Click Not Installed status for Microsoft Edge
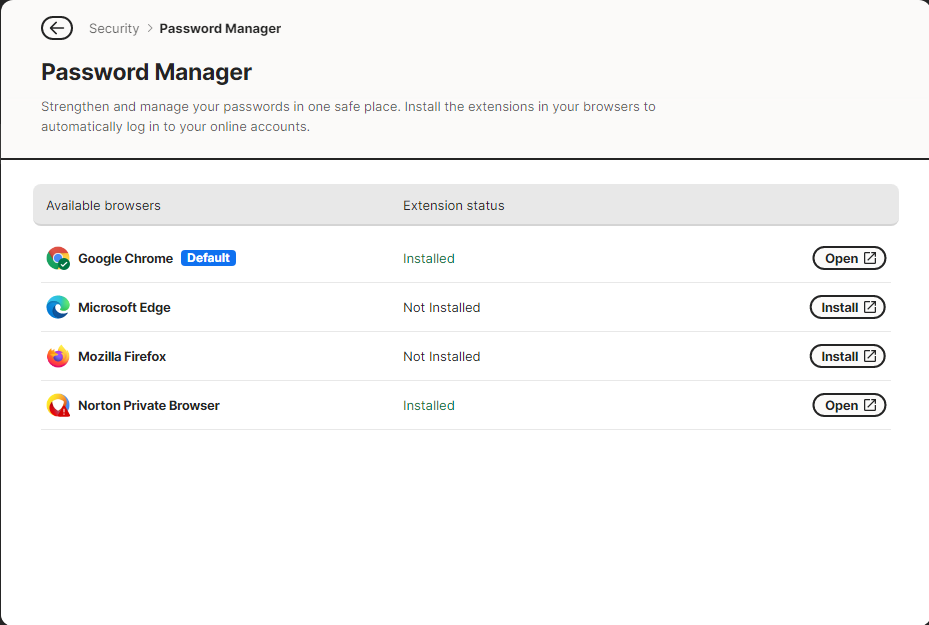929x625 pixels. tap(441, 307)
